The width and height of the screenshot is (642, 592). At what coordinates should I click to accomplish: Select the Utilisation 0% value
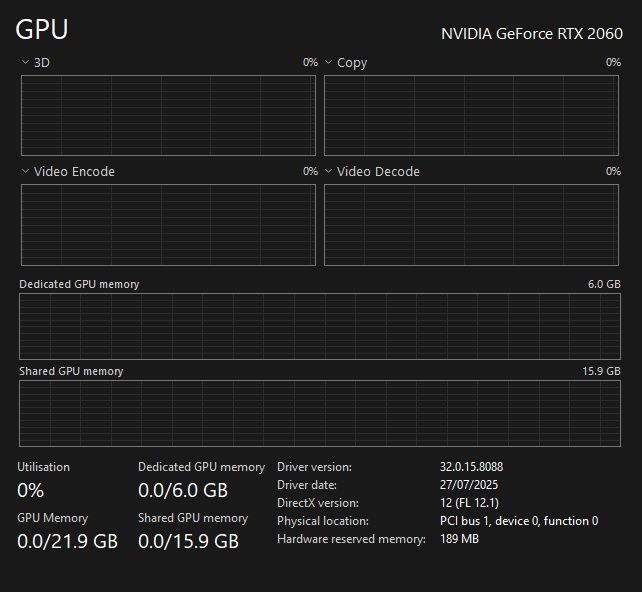[x=31, y=491]
